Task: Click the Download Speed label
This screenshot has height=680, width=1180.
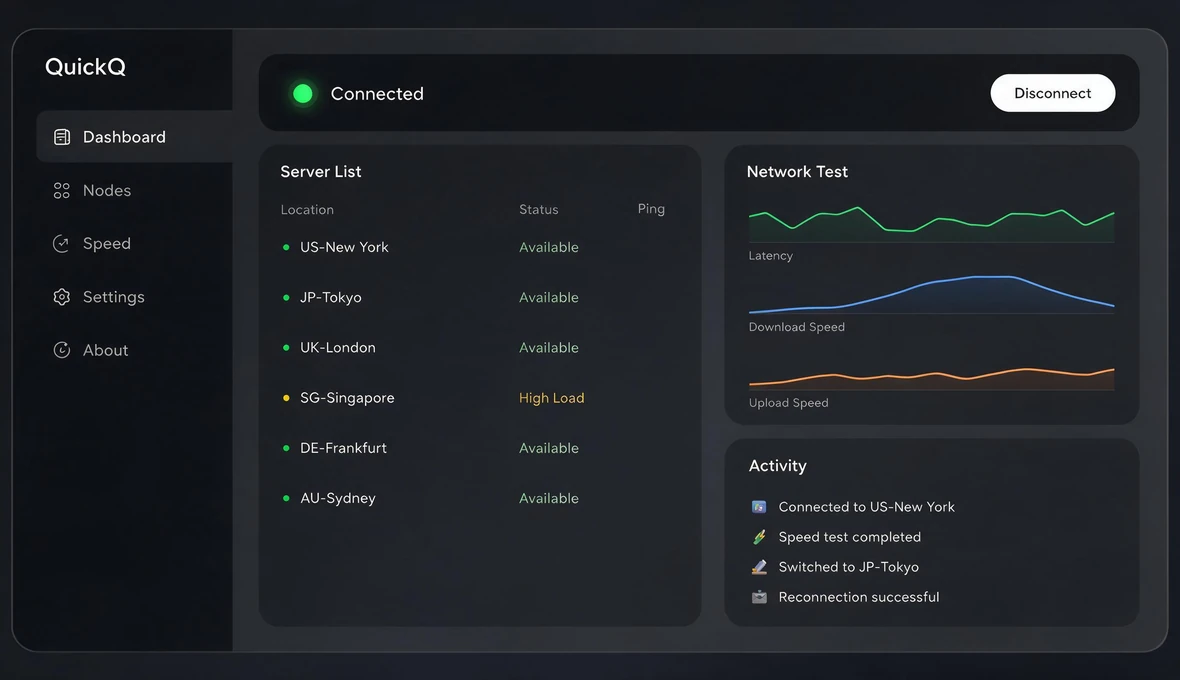Action: (x=797, y=327)
